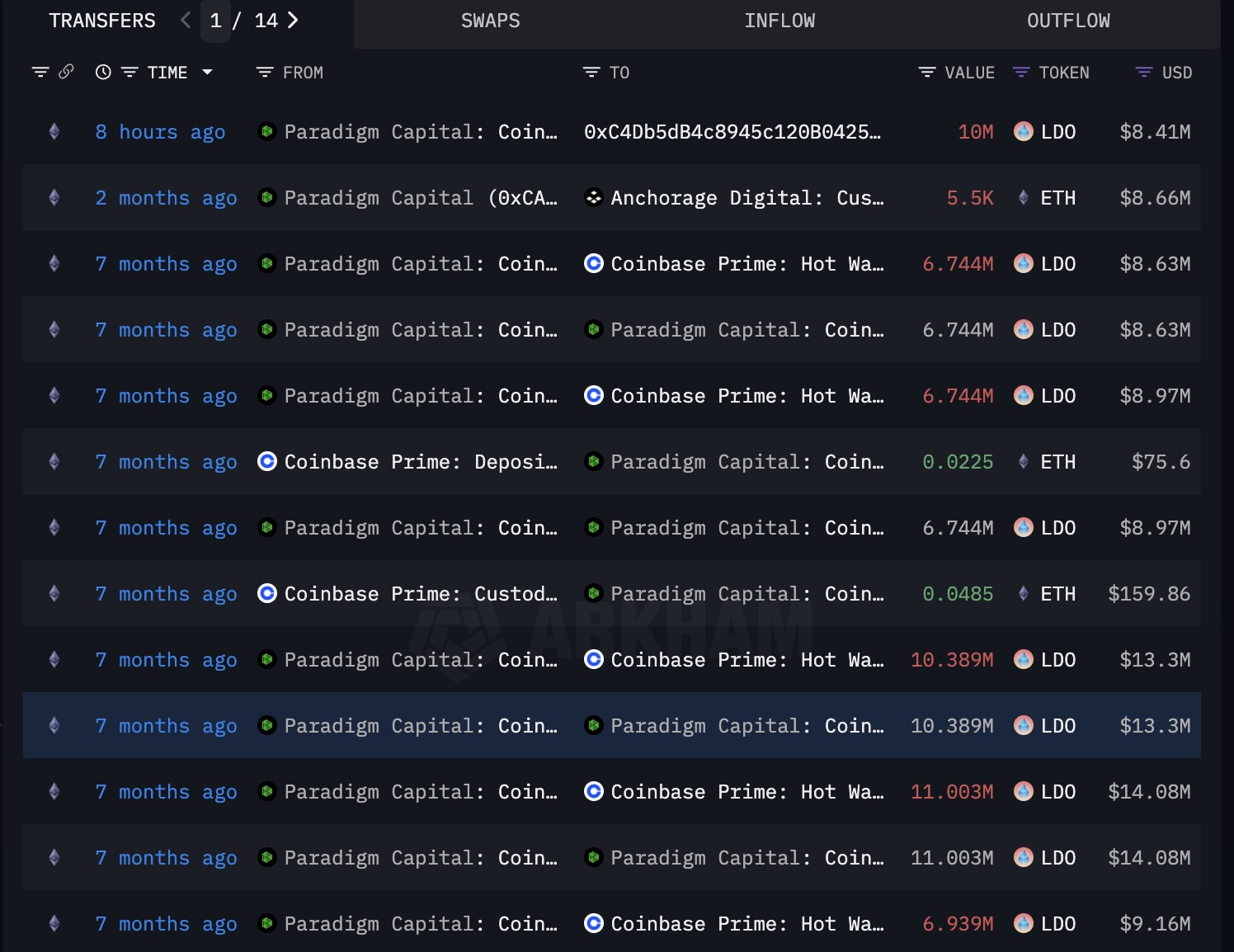This screenshot has width=1234, height=952.
Task: Click ETH token icon in 0.0485 row
Action: (x=1023, y=593)
